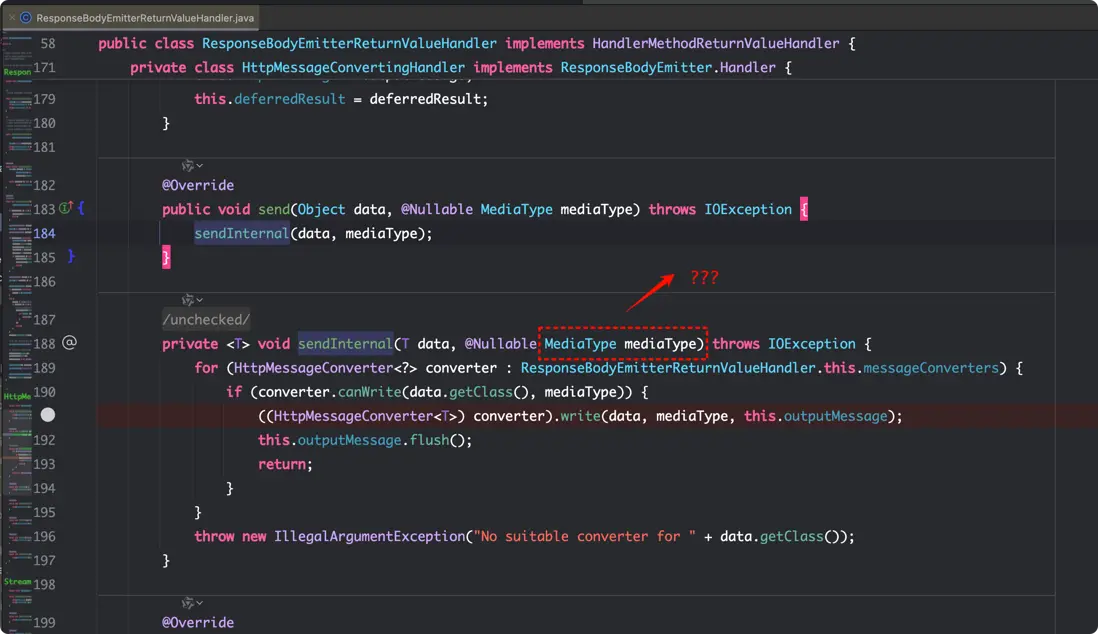The image size is (1098, 634).
Task: Click the implements-method gutter icon at line 183
Action: pyautogui.click(x=66, y=207)
